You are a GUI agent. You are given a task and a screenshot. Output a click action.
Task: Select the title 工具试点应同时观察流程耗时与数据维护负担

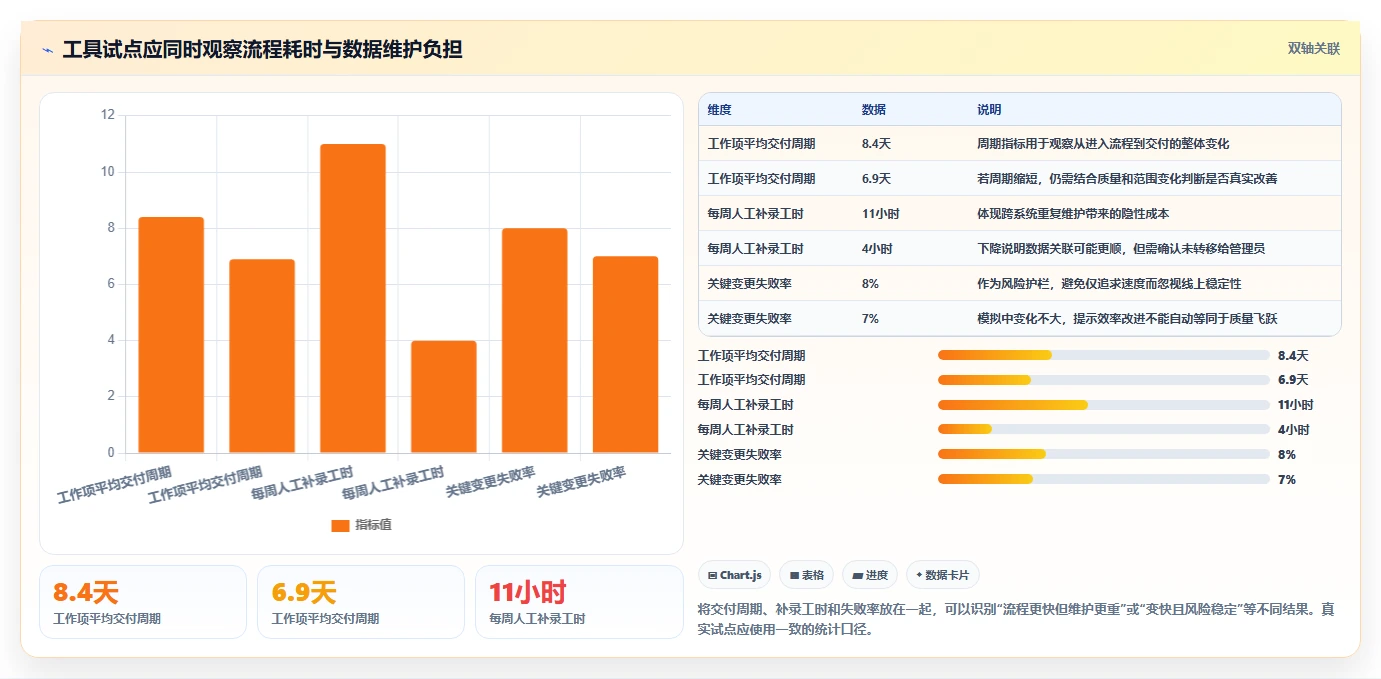pos(262,49)
